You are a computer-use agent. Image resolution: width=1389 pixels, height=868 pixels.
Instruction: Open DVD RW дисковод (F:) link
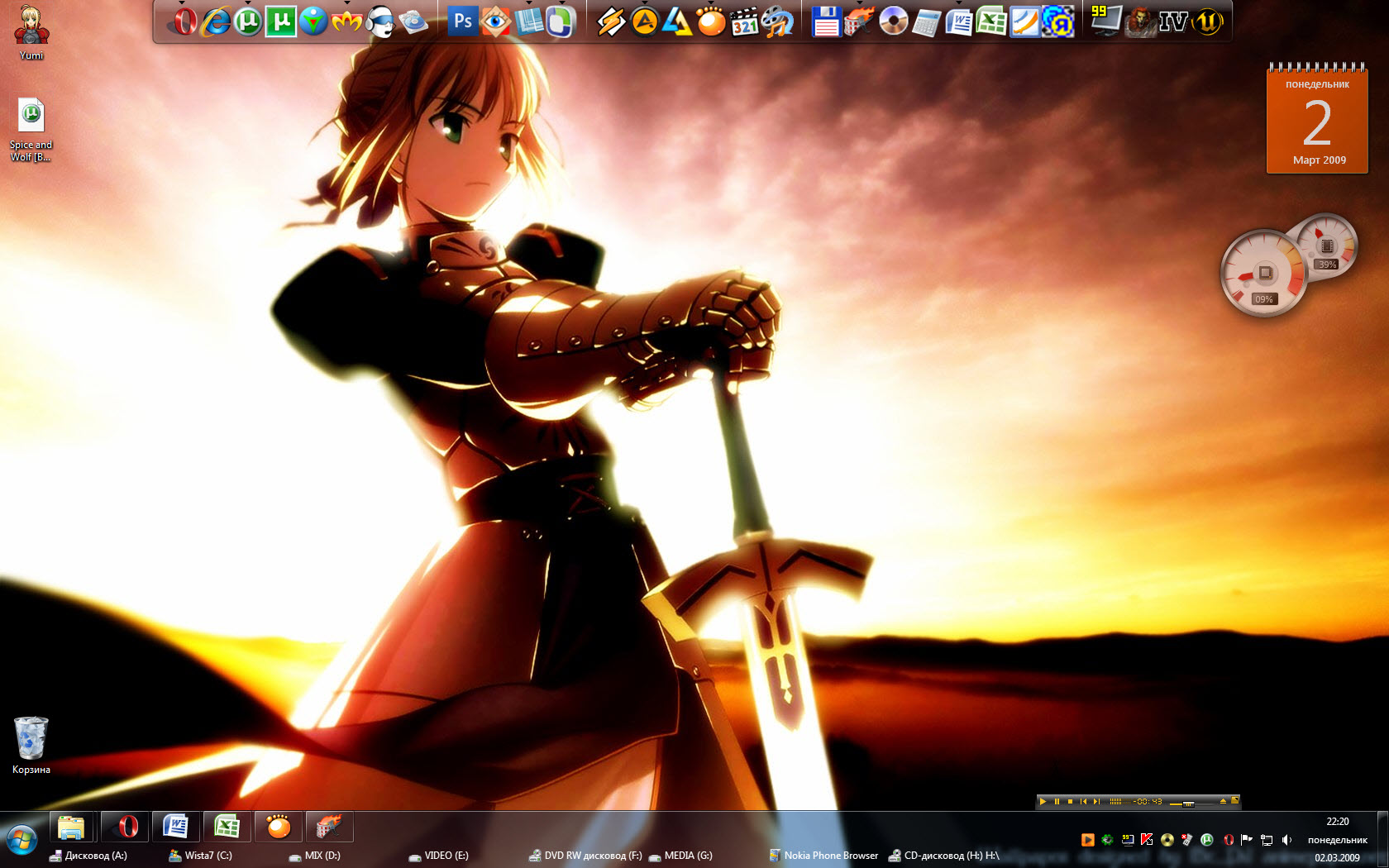[x=585, y=856]
